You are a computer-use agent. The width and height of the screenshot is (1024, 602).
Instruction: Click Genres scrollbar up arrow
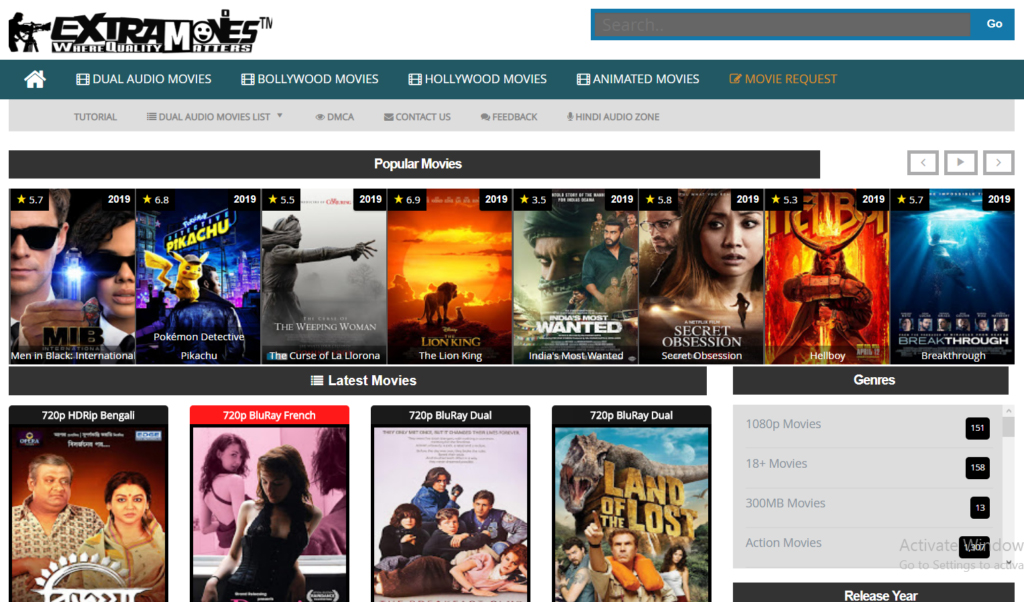1008,411
